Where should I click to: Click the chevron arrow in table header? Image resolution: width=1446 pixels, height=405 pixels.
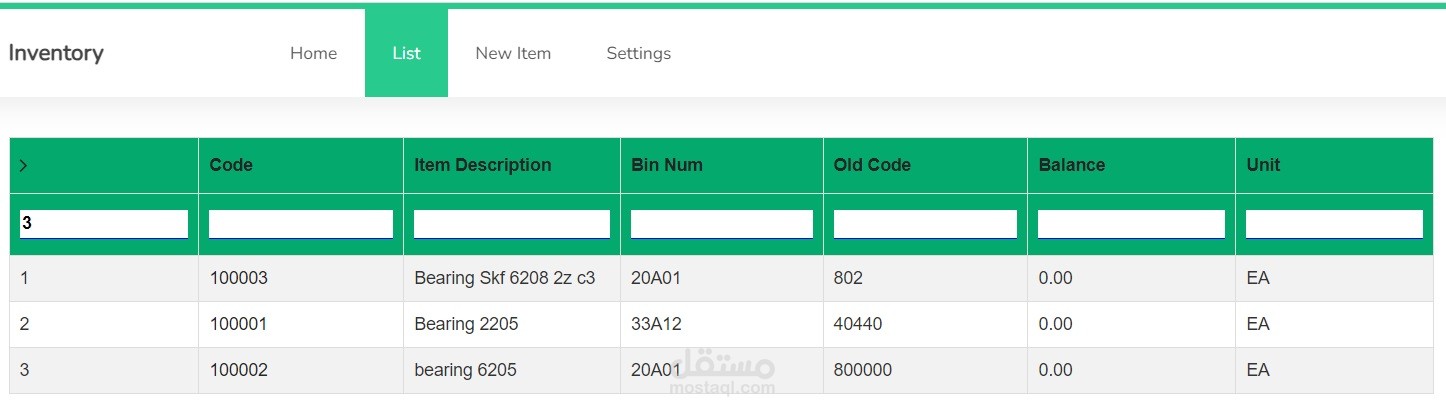click(23, 165)
